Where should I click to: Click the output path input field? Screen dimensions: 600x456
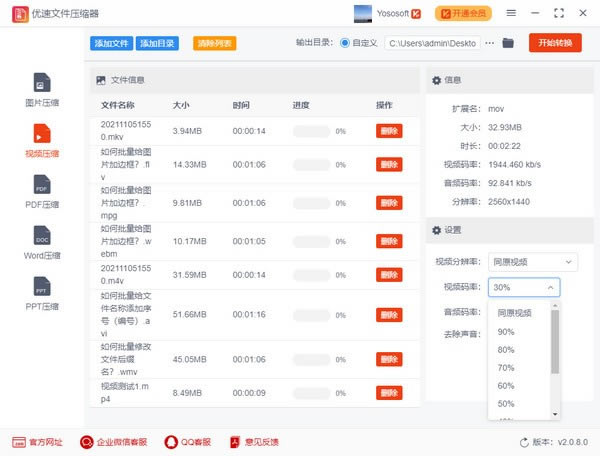point(432,43)
